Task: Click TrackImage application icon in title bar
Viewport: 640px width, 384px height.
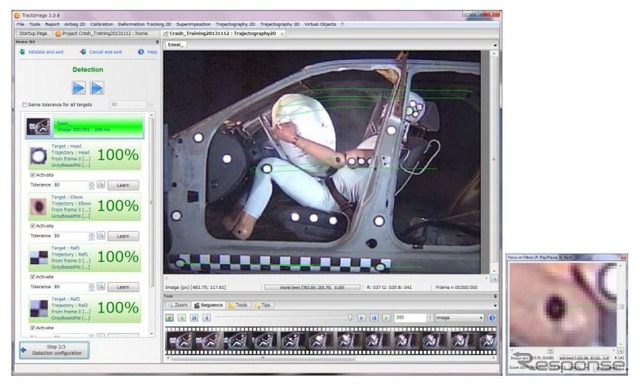Action: coord(17,16)
